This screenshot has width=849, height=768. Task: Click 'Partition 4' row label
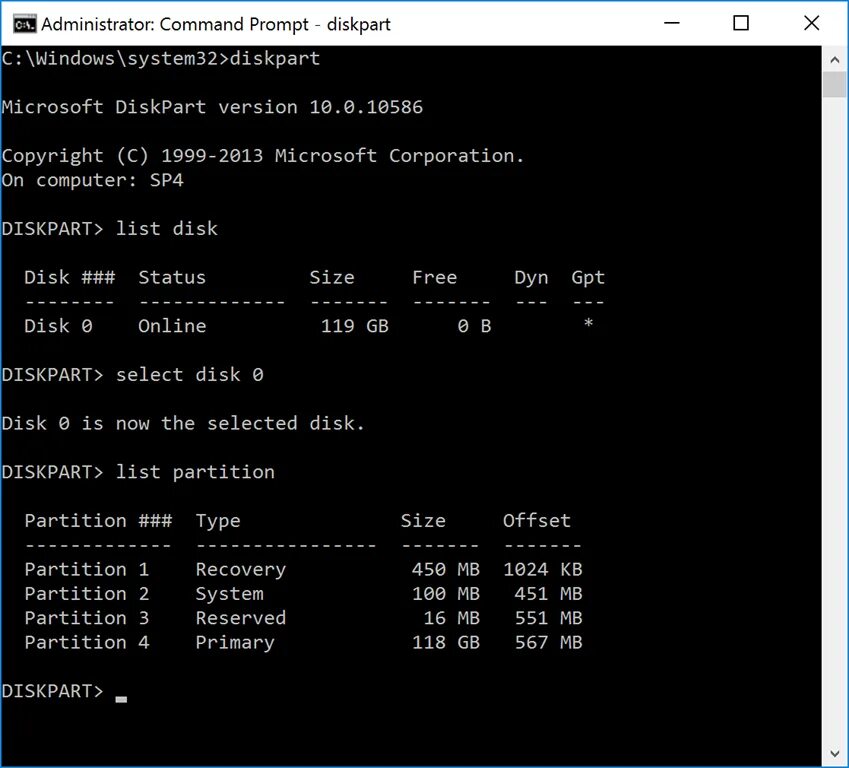(x=87, y=642)
